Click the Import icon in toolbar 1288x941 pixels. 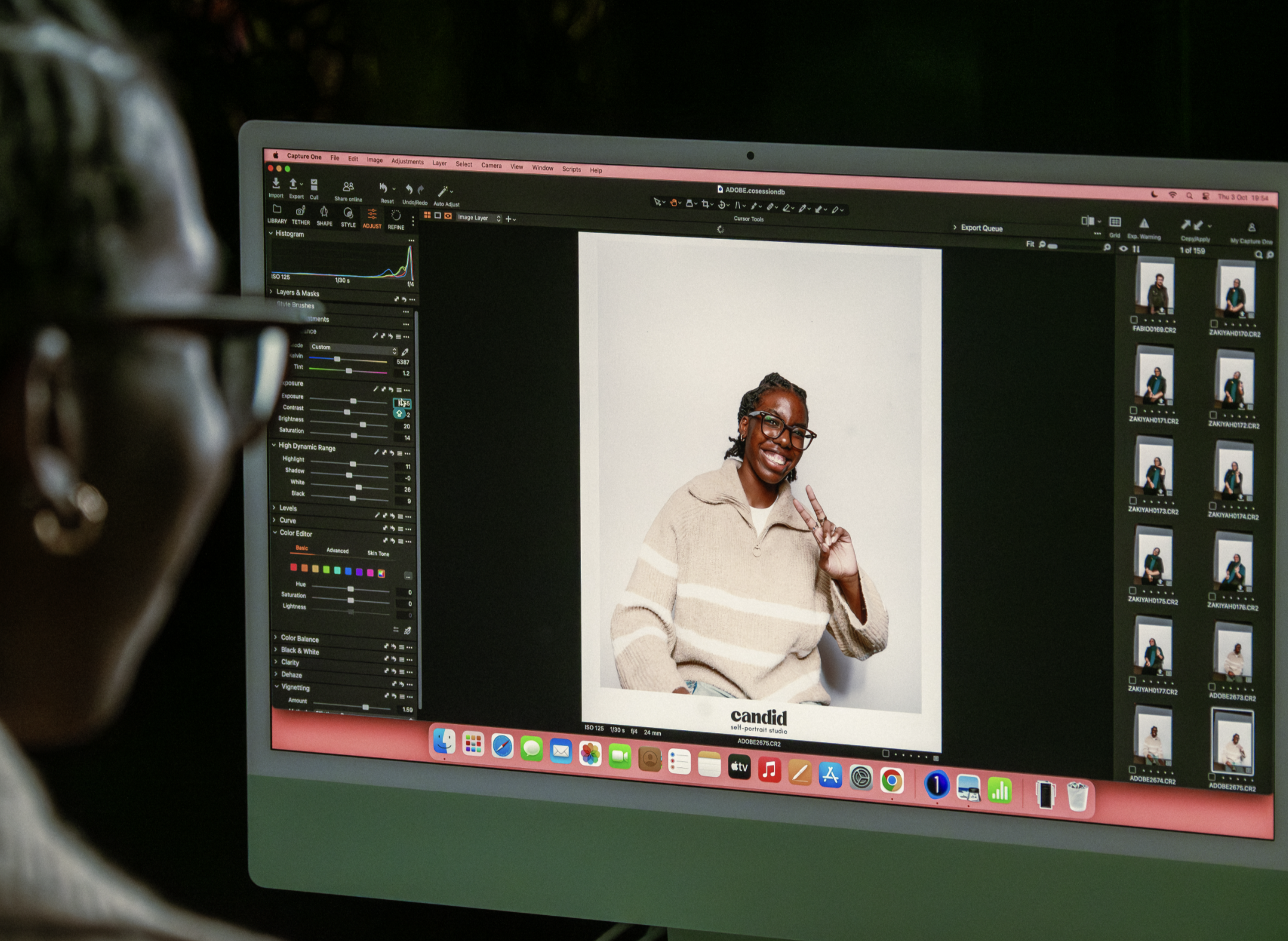(276, 183)
